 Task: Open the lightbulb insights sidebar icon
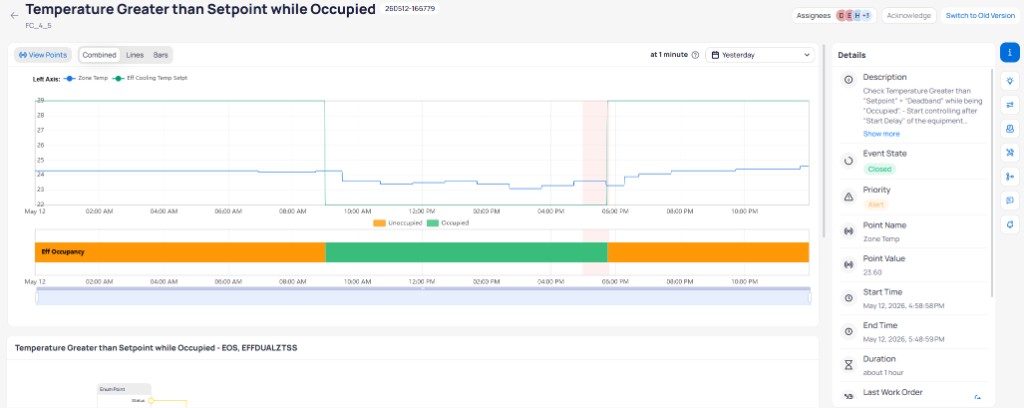[1010, 81]
